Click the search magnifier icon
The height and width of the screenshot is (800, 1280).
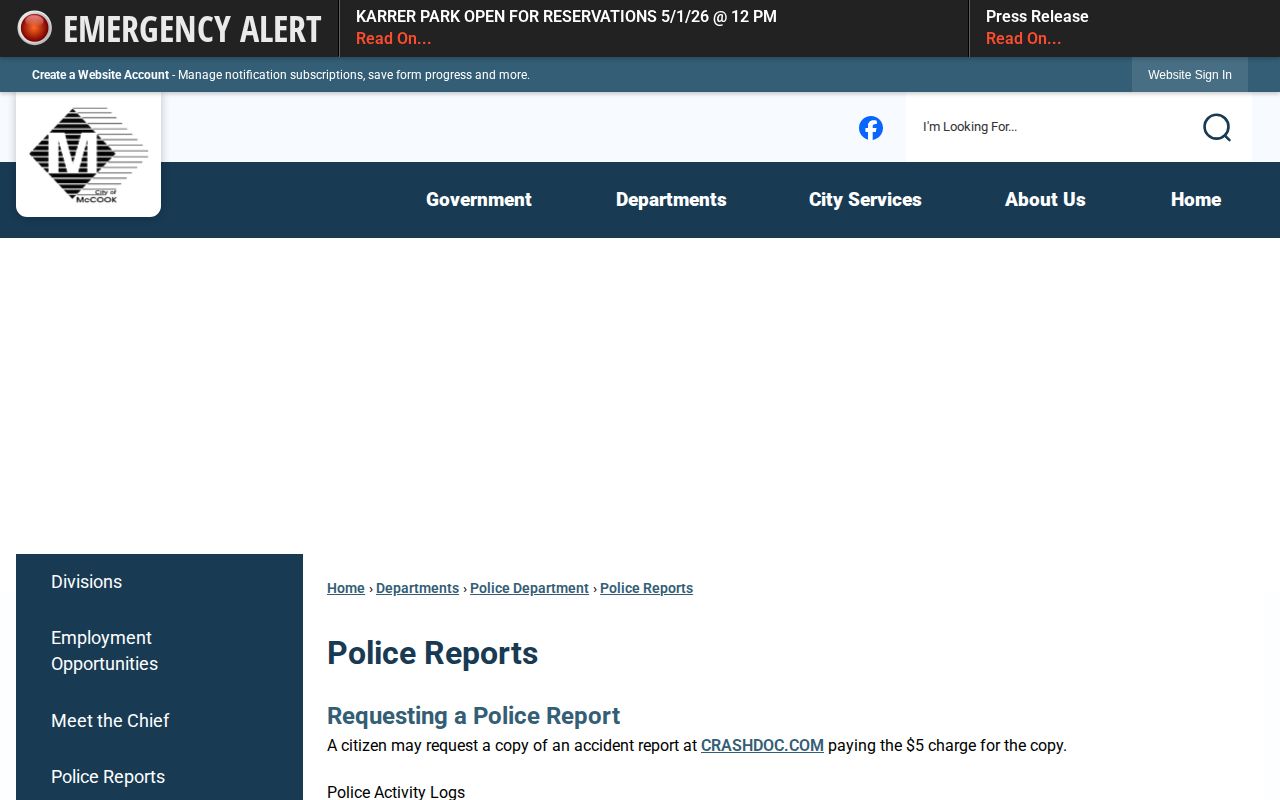pyautogui.click(x=1217, y=127)
